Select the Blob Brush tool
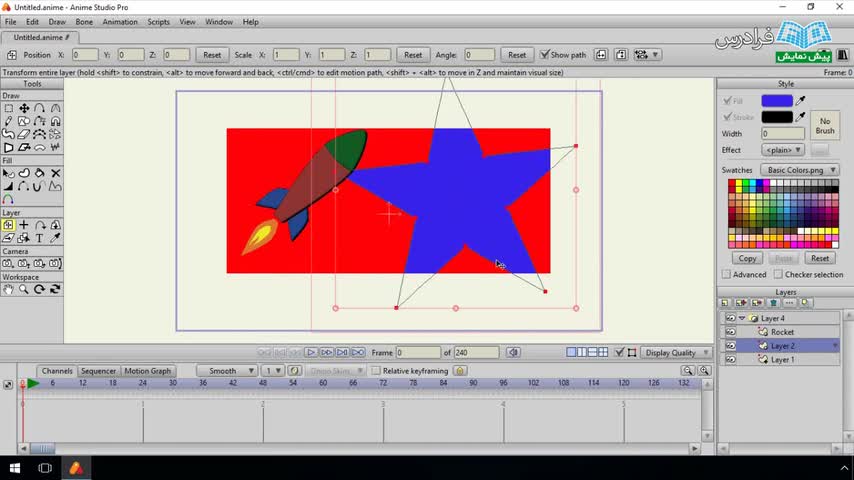The height and width of the screenshot is (480, 854). click(x=8, y=134)
